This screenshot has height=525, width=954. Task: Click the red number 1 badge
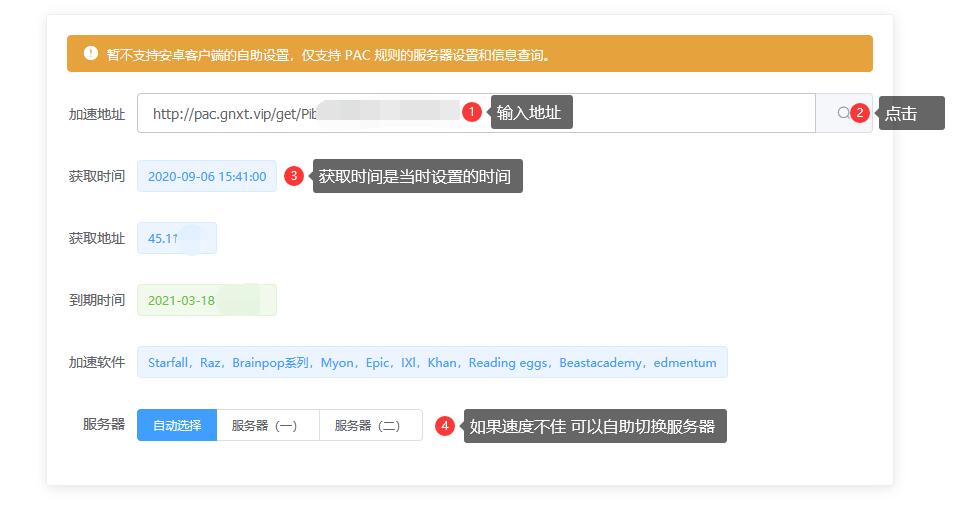click(472, 113)
